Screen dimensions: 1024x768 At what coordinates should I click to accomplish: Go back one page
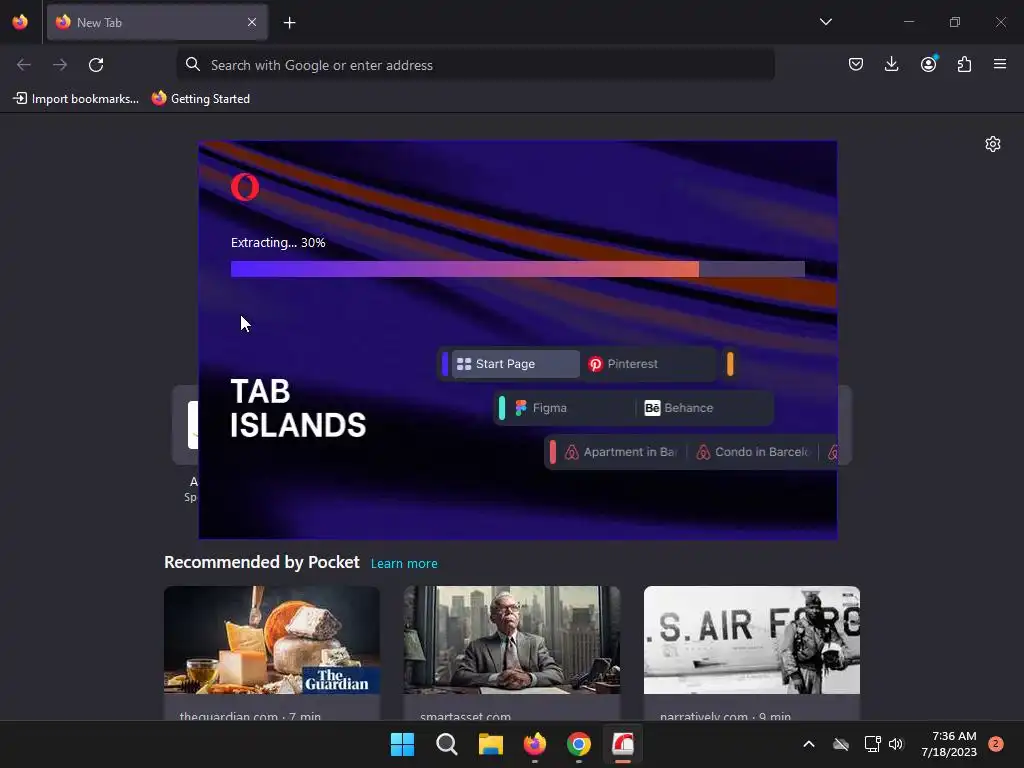[24, 65]
